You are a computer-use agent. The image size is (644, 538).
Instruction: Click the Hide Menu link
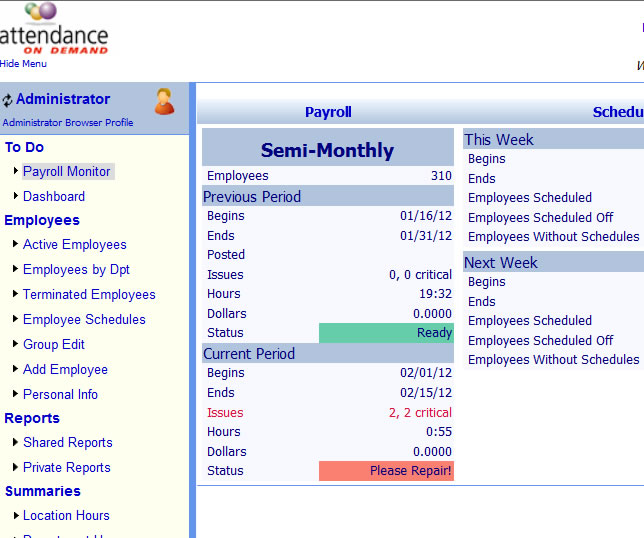click(x=23, y=64)
